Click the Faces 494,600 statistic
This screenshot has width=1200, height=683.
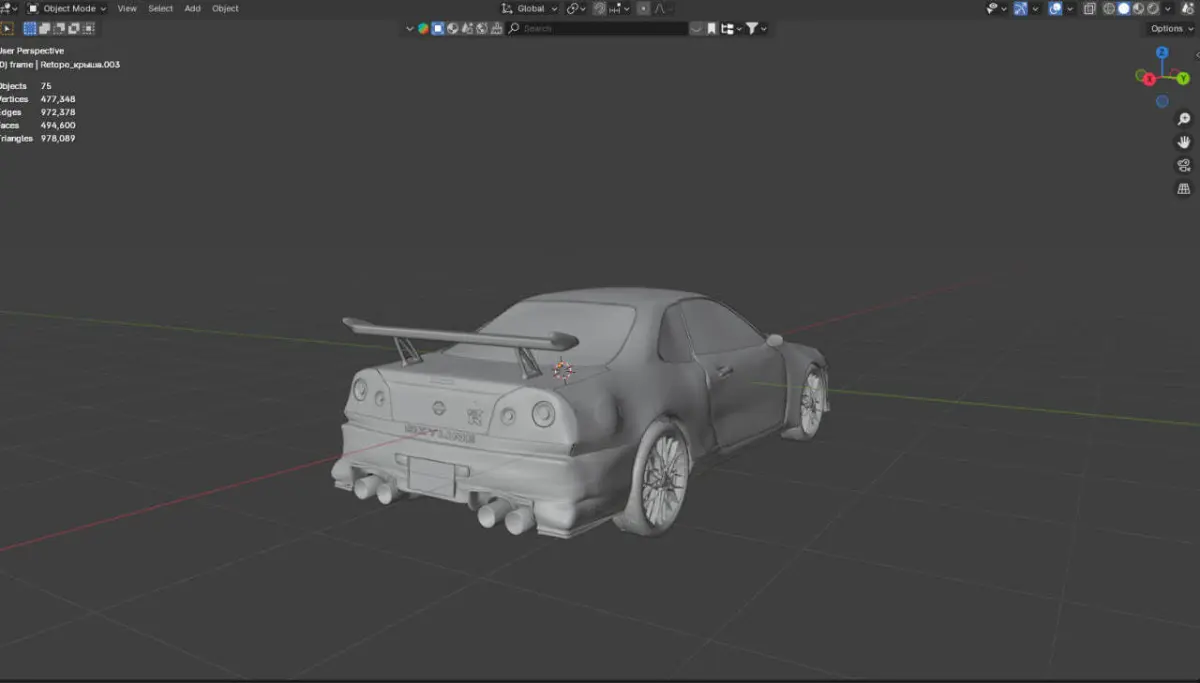(37, 125)
